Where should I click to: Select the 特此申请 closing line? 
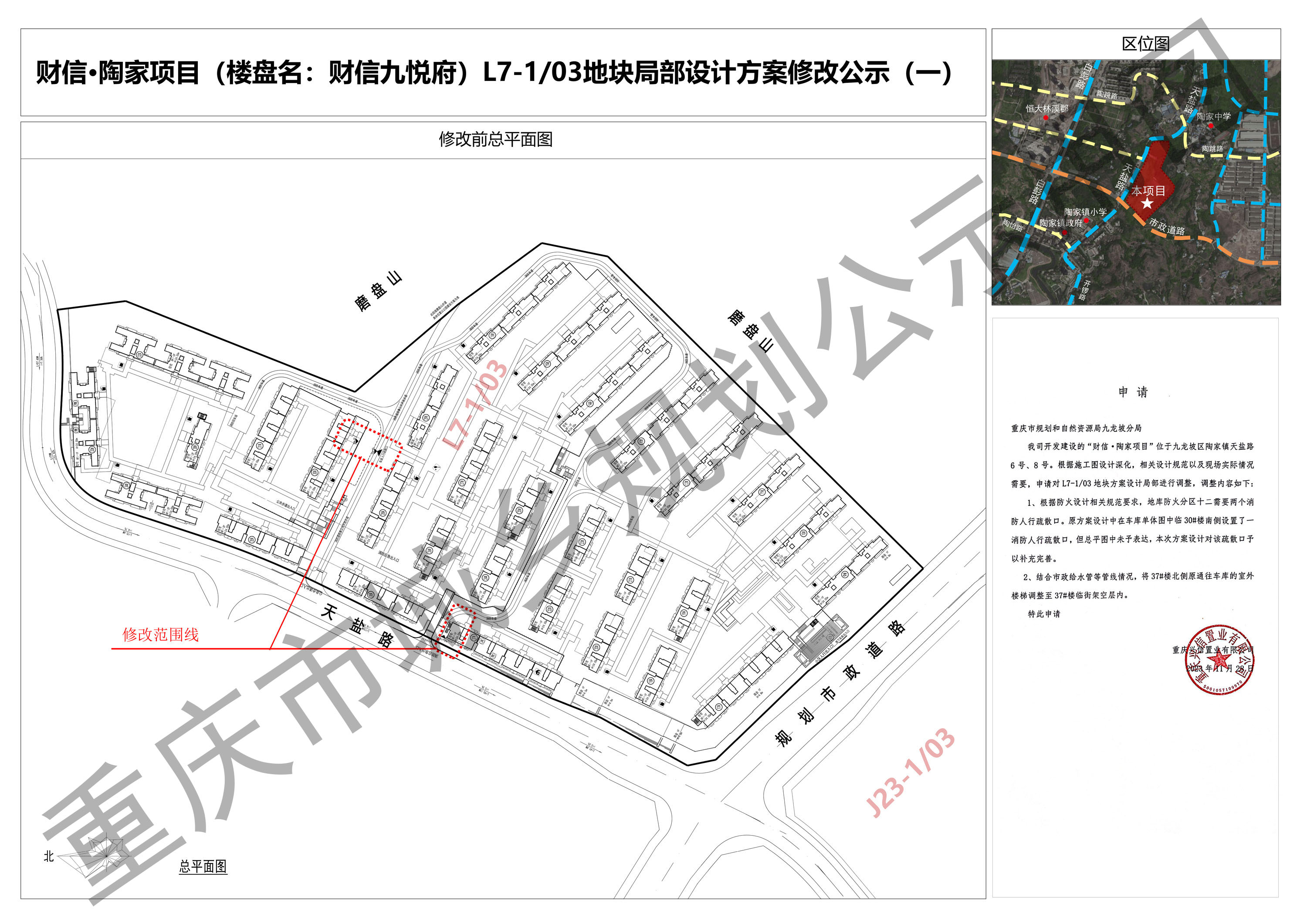(x=1044, y=614)
